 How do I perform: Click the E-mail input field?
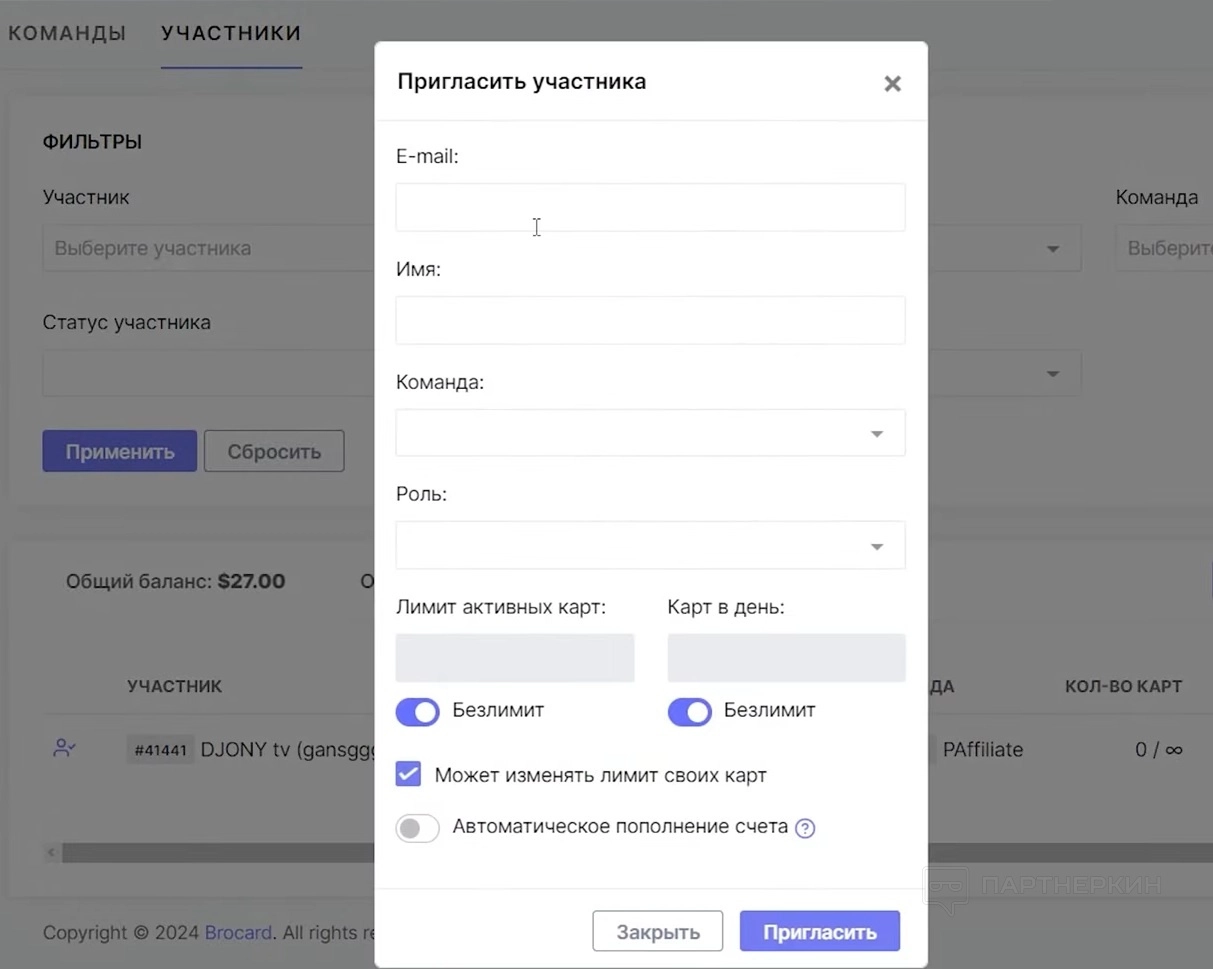pos(650,208)
